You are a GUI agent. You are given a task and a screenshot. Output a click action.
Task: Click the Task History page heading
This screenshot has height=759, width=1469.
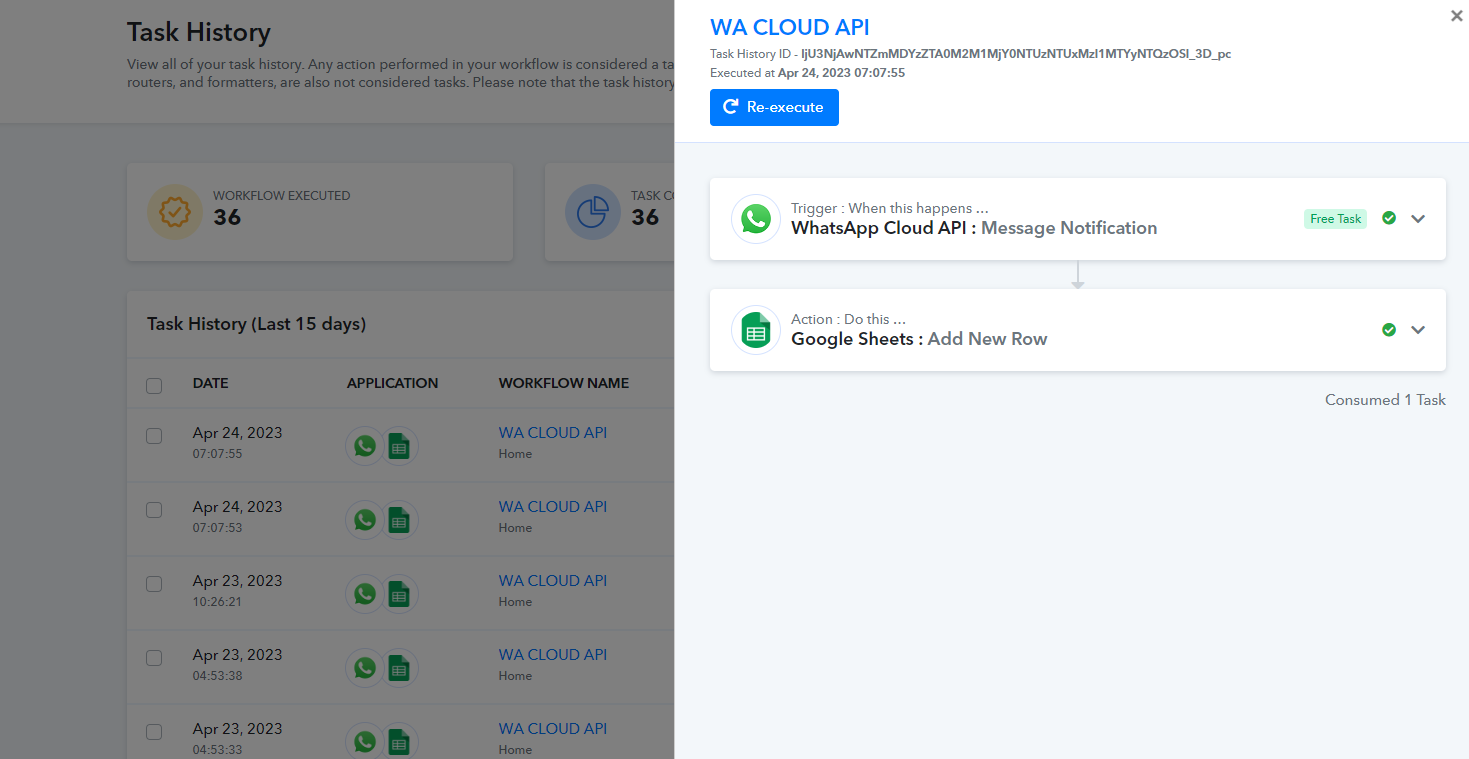[x=199, y=32]
